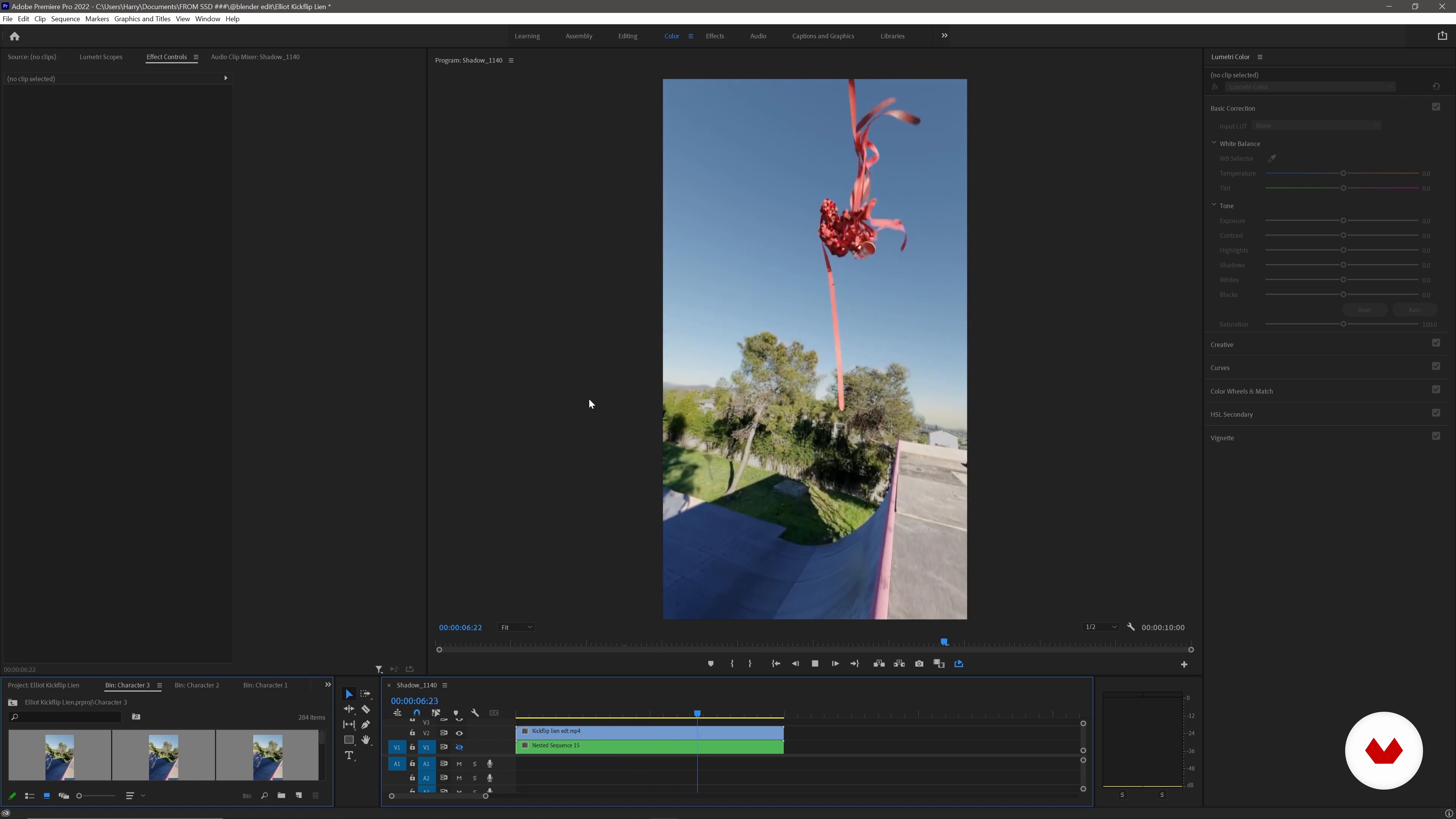Select the Hand tool
Screen dimensions: 1456x819
(366, 740)
